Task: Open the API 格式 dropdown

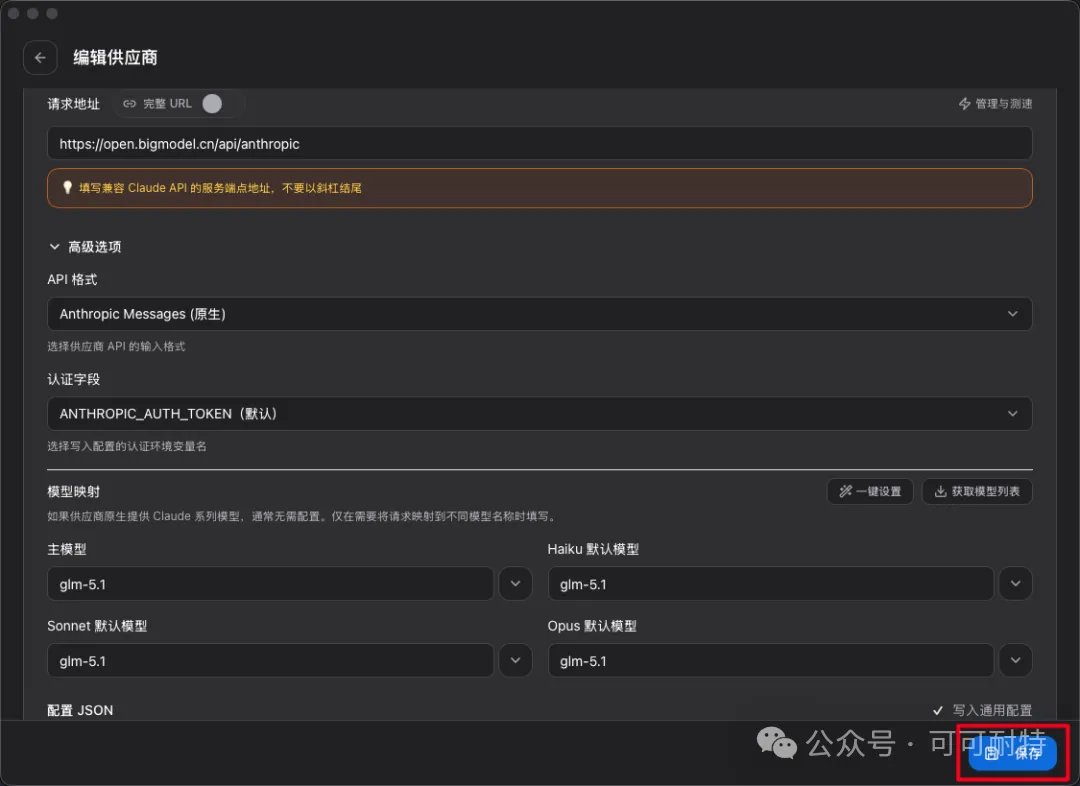Action: (x=539, y=314)
